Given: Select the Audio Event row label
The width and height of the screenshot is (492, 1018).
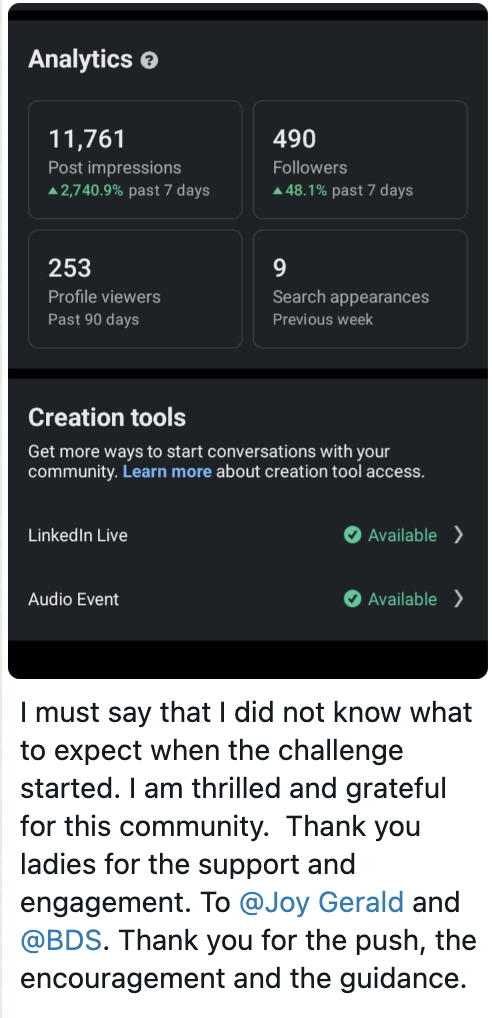Looking at the screenshot, I should click(73, 599).
